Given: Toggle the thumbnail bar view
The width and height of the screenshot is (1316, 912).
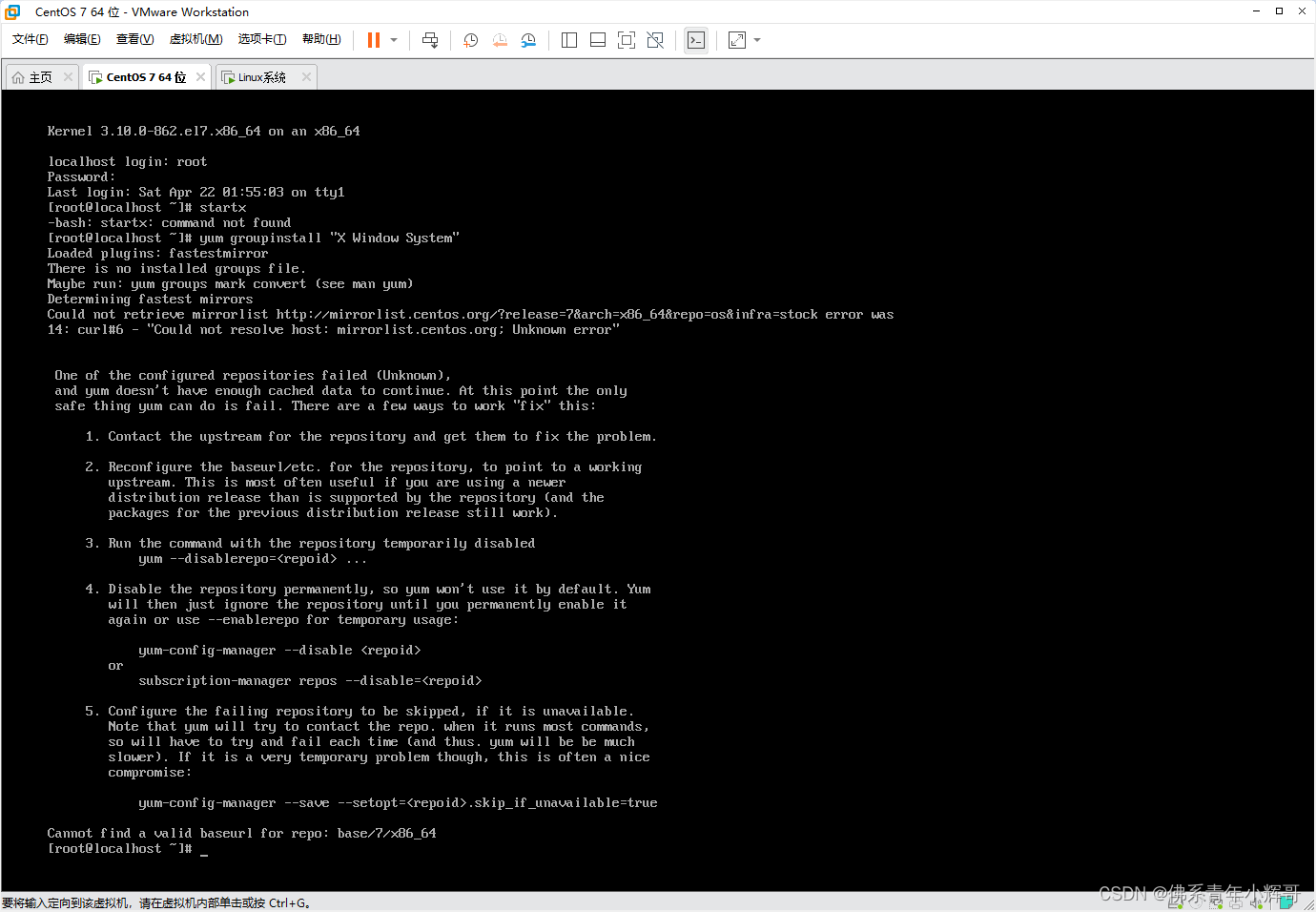Looking at the screenshot, I should [598, 40].
